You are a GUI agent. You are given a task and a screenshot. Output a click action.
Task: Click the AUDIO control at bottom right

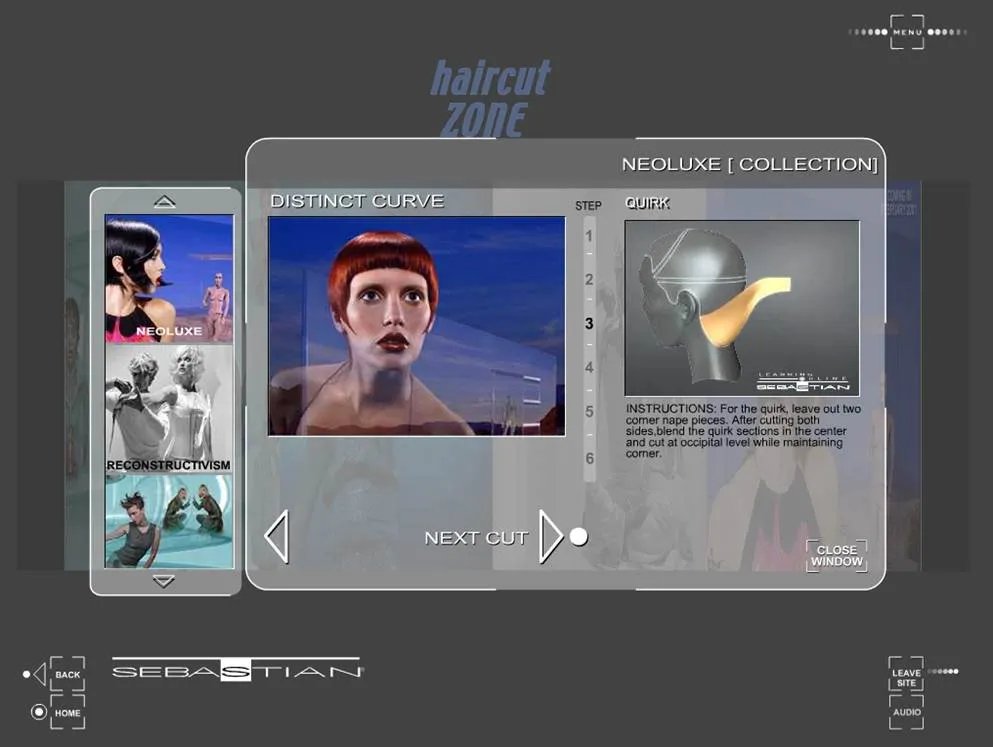coord(908,712)
